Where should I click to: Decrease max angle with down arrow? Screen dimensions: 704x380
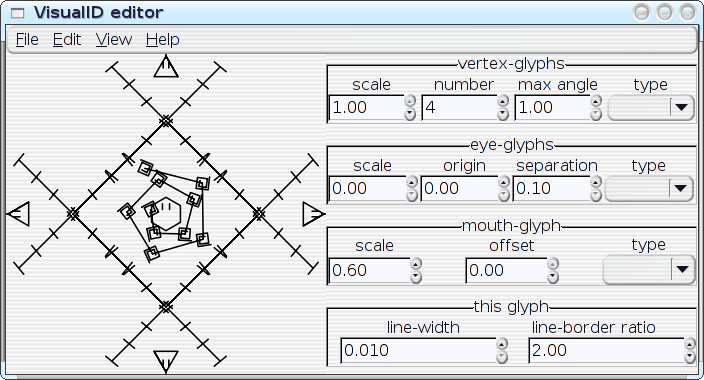(x=596, y=115)
